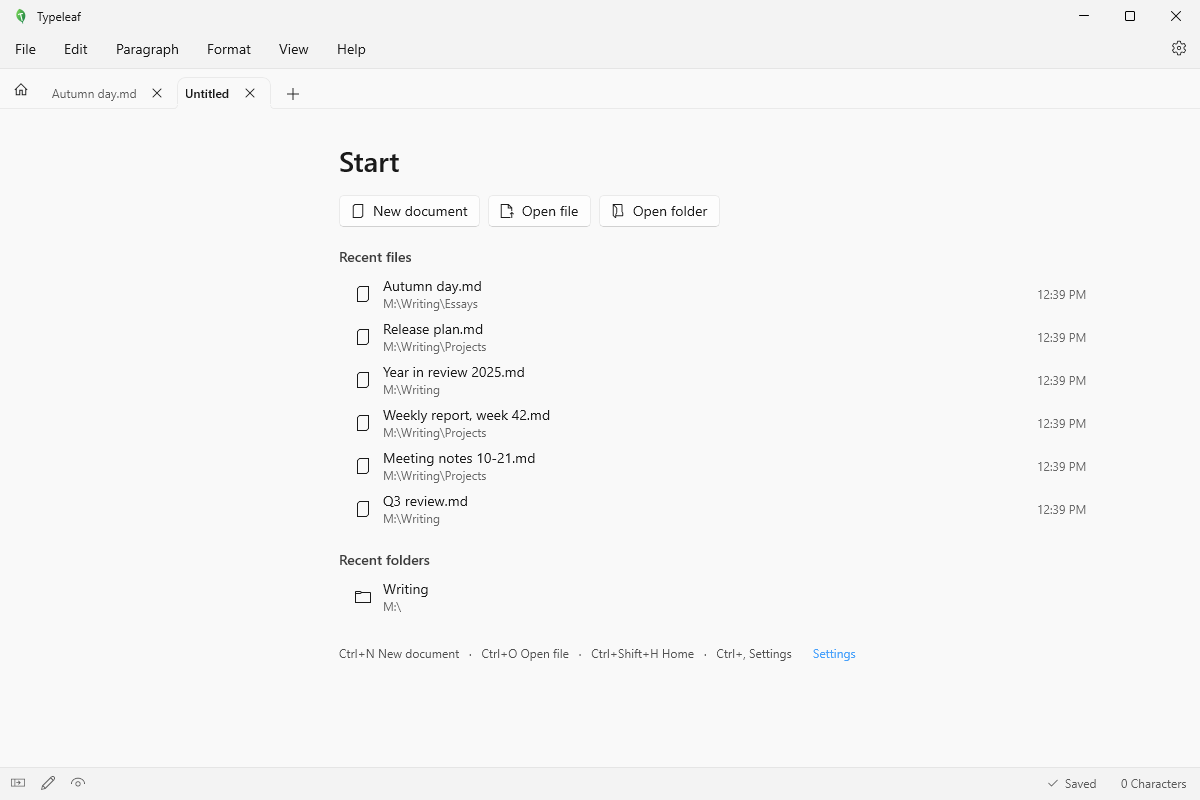1200x800 pixels.
Task: Toggle preview eye icon in status bar
Action: [x=78, y=783]
